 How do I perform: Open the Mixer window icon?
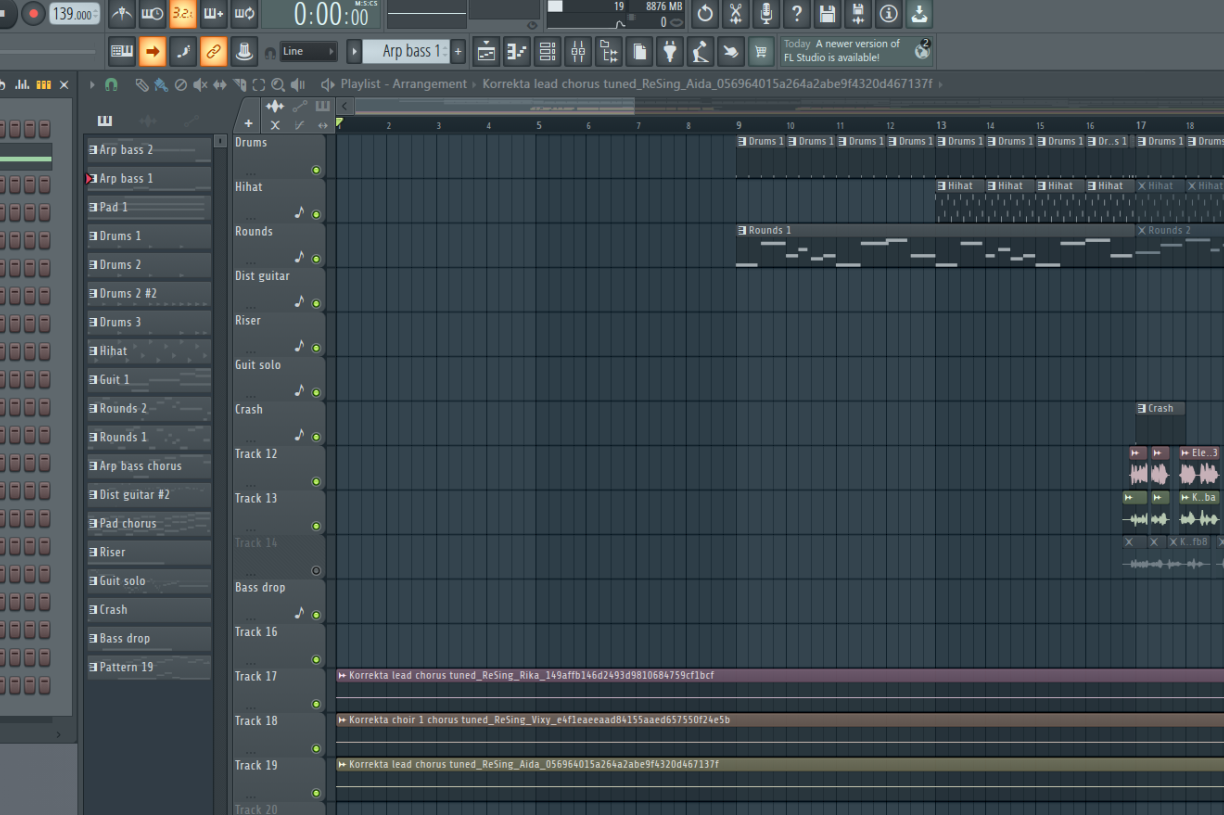578,51
